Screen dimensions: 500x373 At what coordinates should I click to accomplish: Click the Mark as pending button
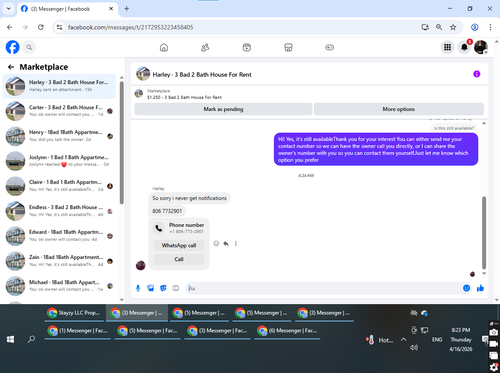223,109
